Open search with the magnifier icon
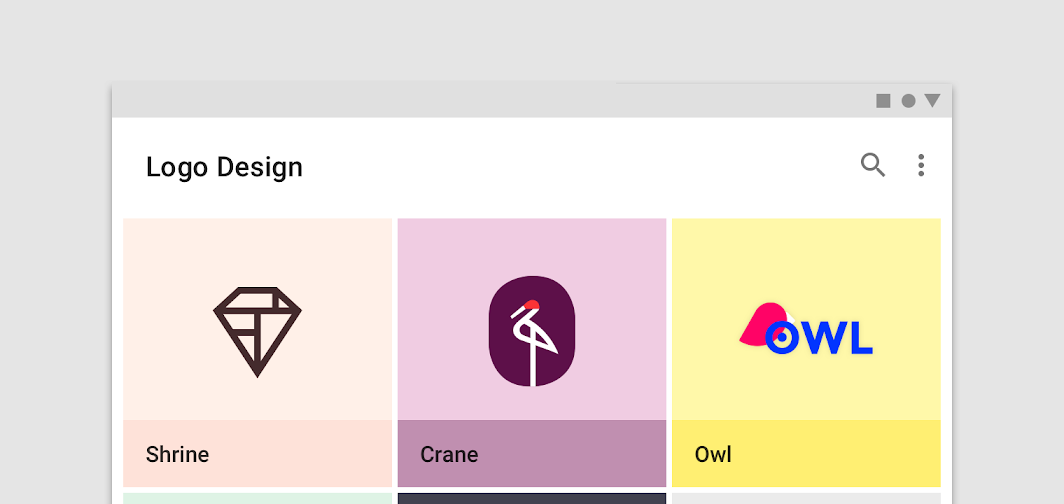1064x504 pixels. tap(873, 165)
